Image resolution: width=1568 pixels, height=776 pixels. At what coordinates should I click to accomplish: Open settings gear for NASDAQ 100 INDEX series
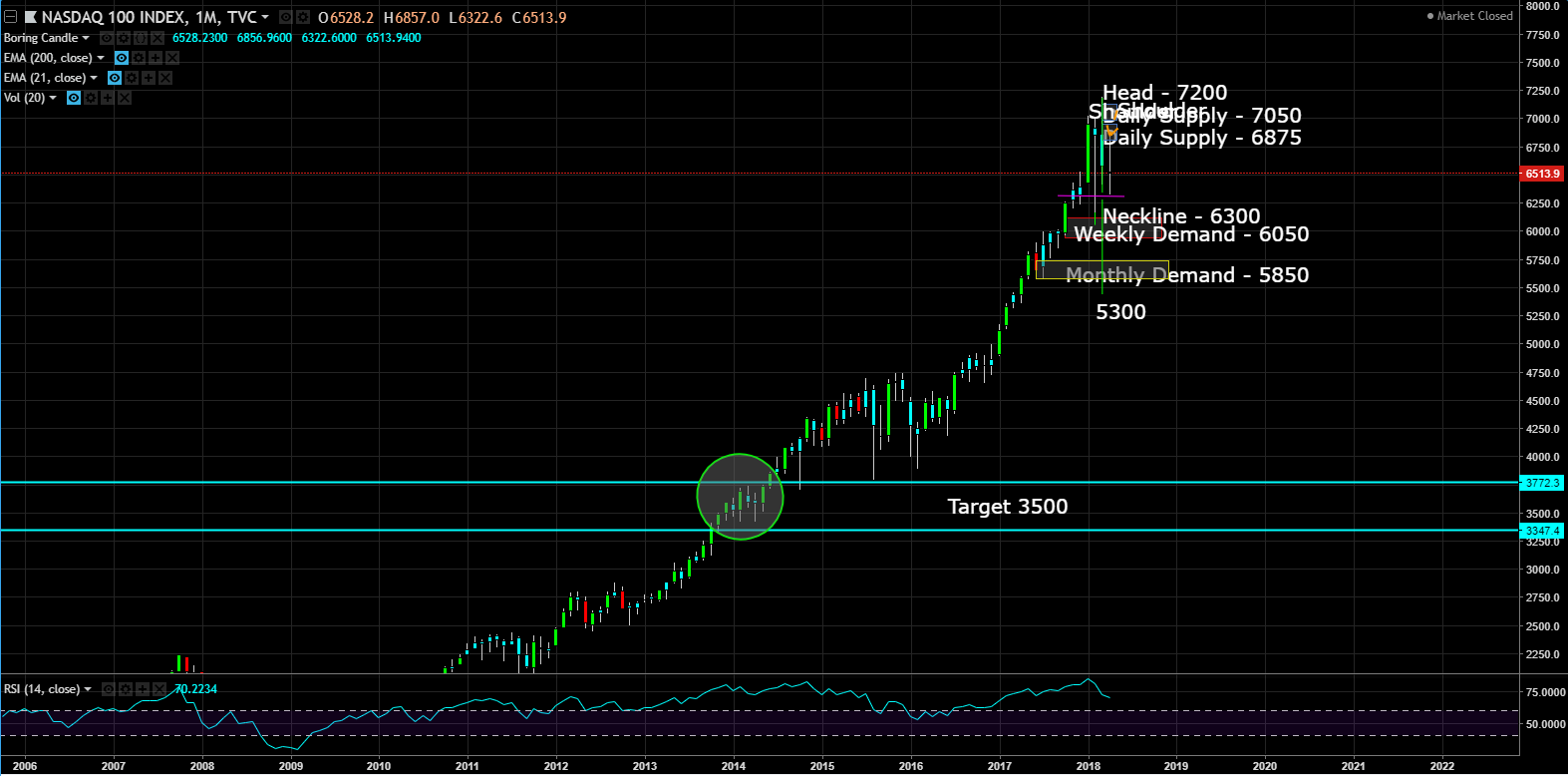point(303,17)
